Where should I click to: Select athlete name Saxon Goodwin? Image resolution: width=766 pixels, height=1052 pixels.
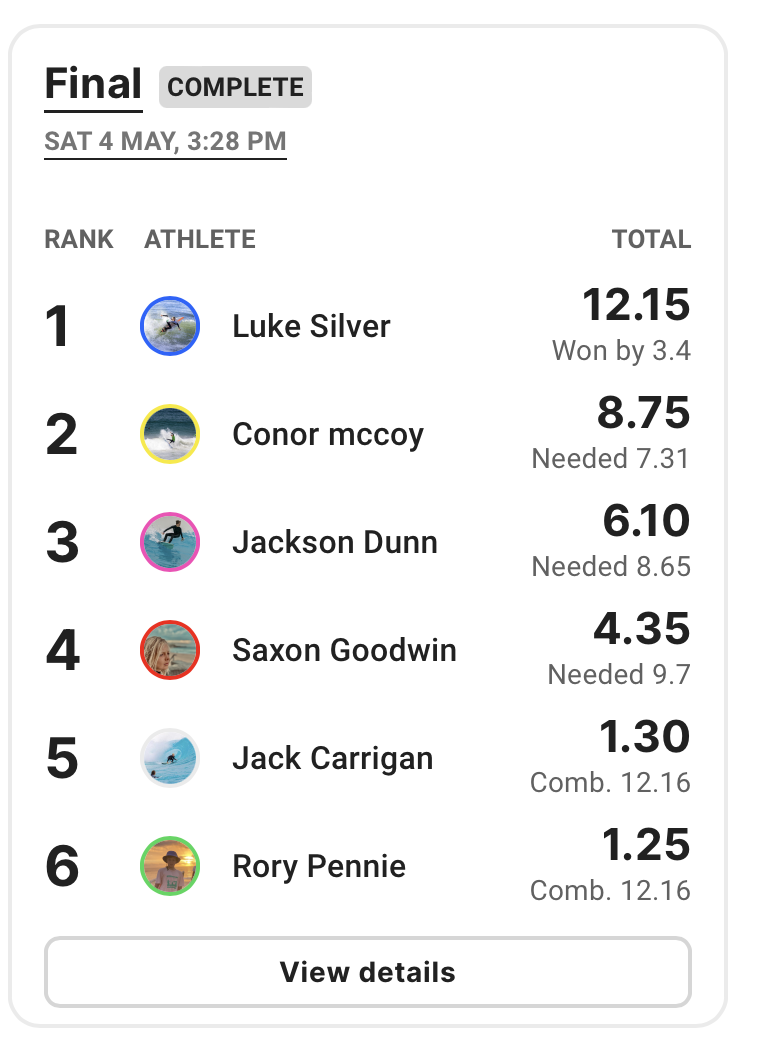(344, 650)
